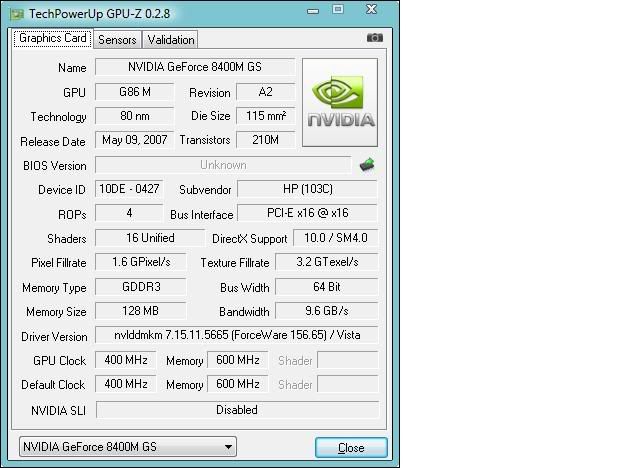
Task: Click the Revision field A2
Action: tap(265, 92)
